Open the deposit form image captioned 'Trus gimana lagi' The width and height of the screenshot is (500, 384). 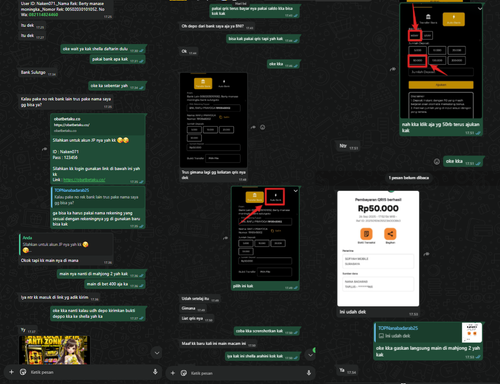click(213, 120)
